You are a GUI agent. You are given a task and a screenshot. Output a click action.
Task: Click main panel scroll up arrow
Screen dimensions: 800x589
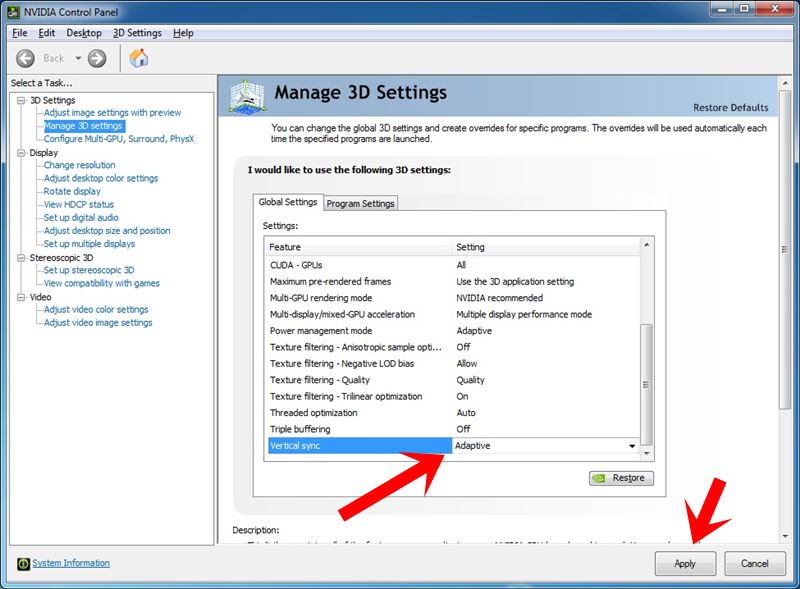tap(785, 83)
